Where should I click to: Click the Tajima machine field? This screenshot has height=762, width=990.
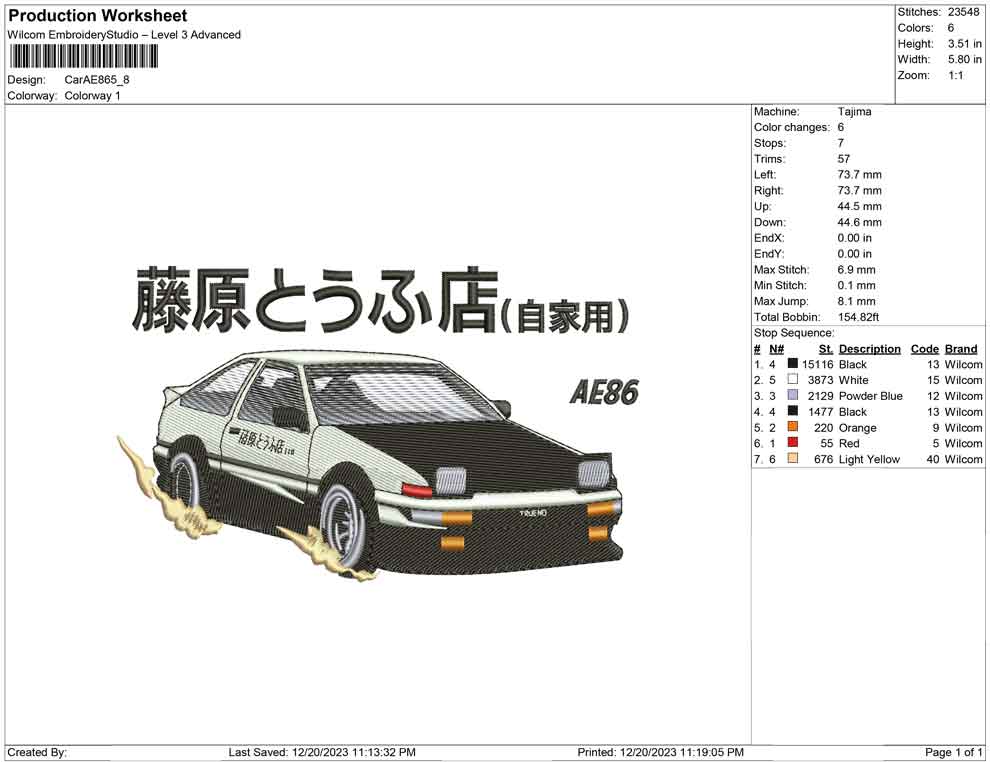[x=855, y=111]
